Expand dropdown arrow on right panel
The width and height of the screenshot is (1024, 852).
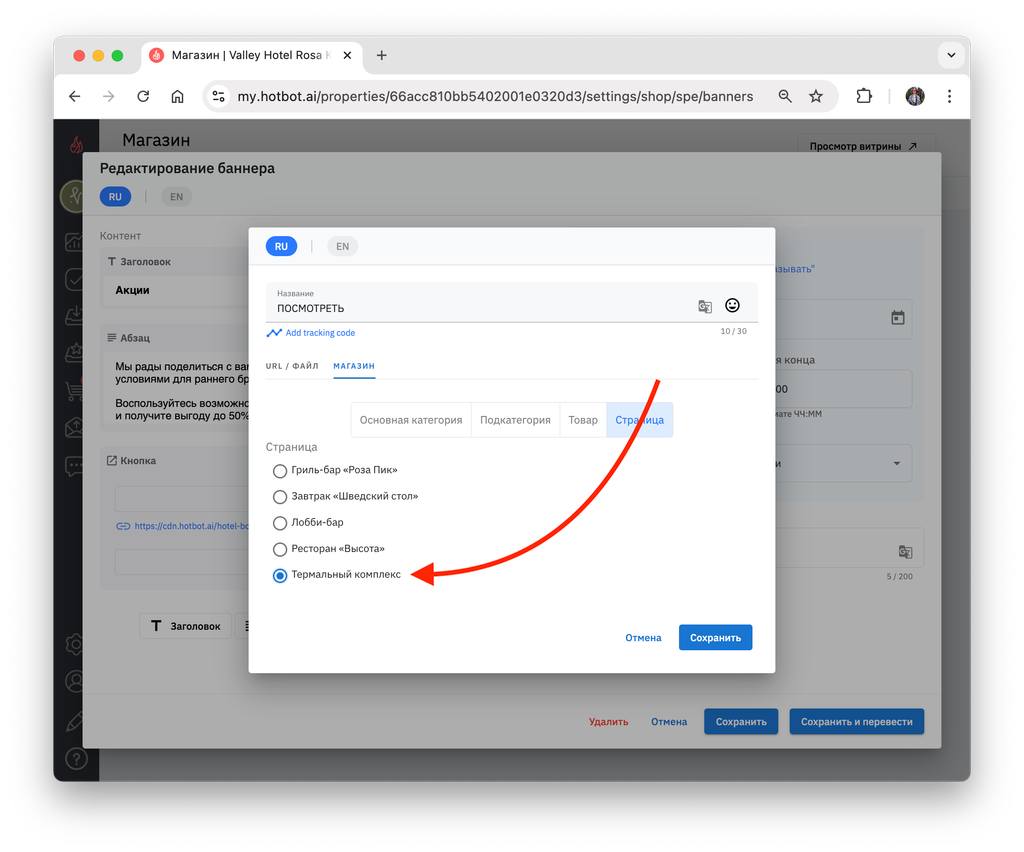pos(897,464)
